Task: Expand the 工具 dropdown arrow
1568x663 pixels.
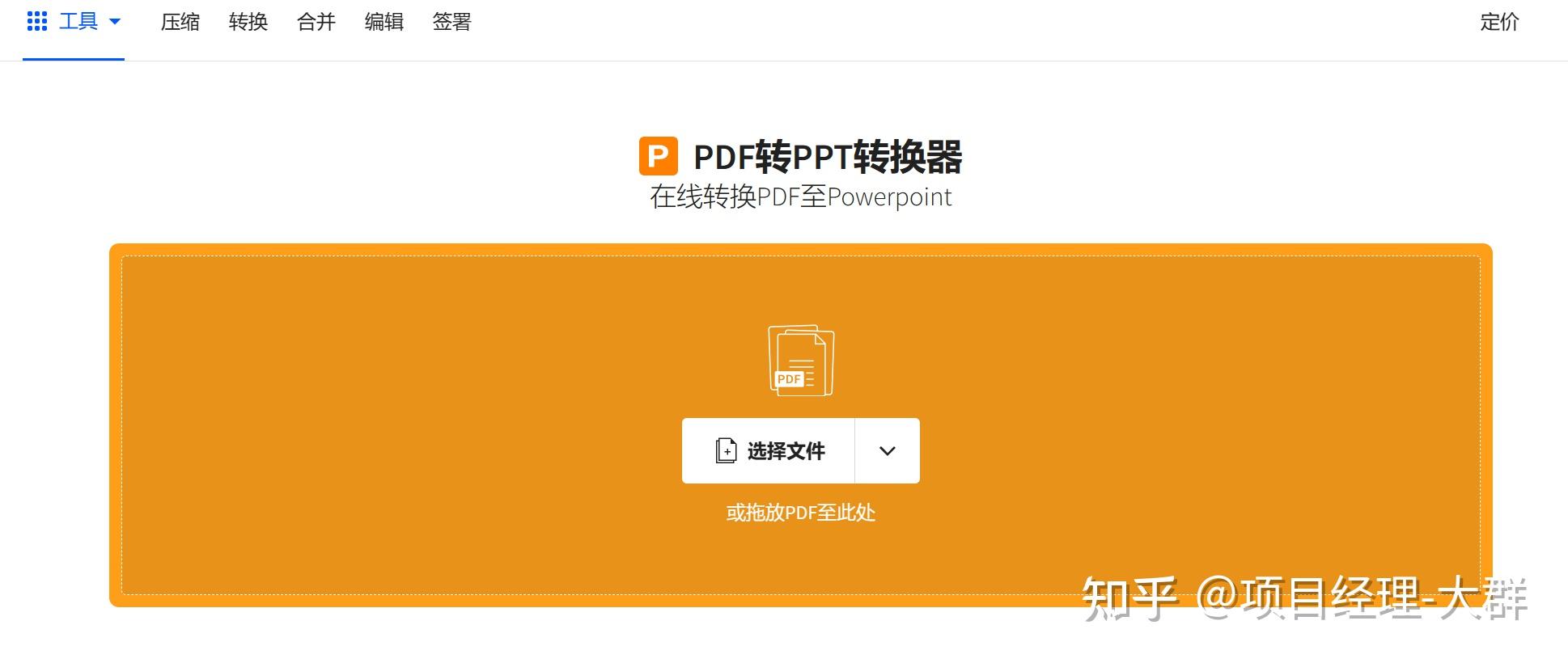Action: pos(115,22)
